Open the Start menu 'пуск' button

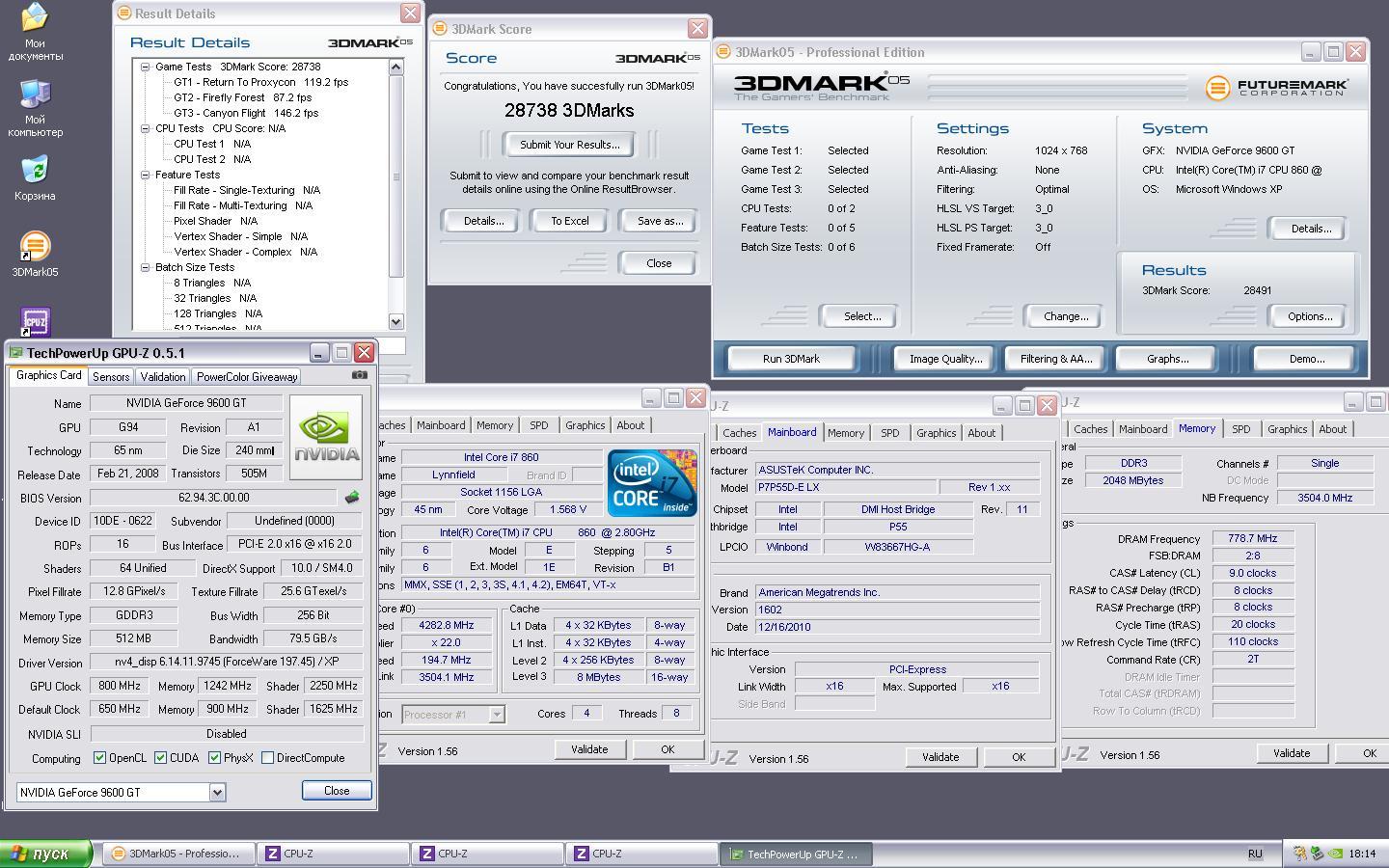(46, 854)
